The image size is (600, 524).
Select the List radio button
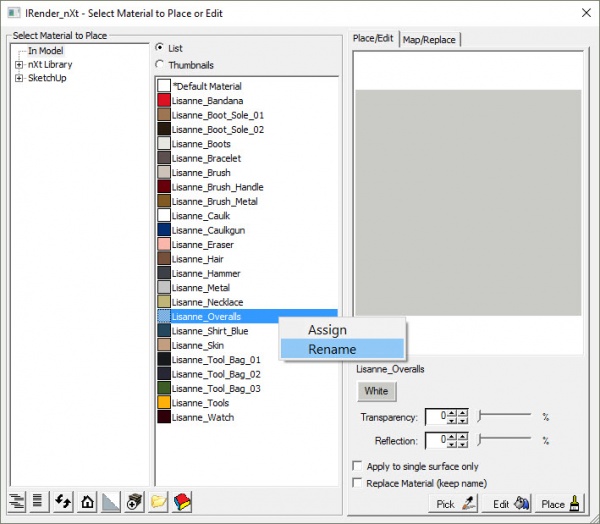[161, 48]
